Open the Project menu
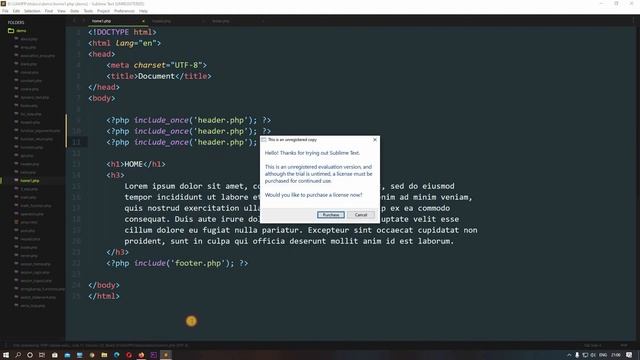This screenshot has width=640, height=360. [x=103, y=11]
